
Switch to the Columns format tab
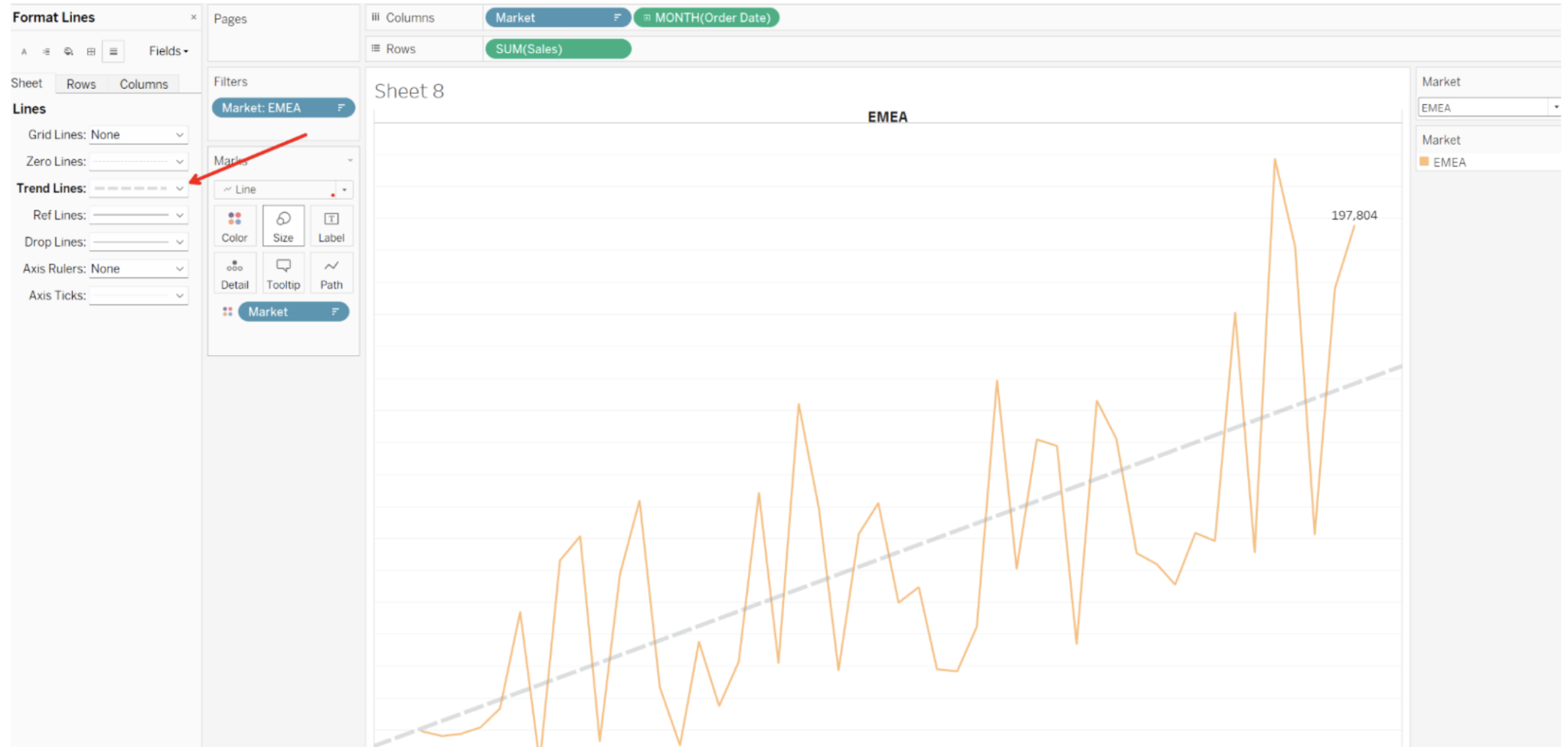click(143, 84)
